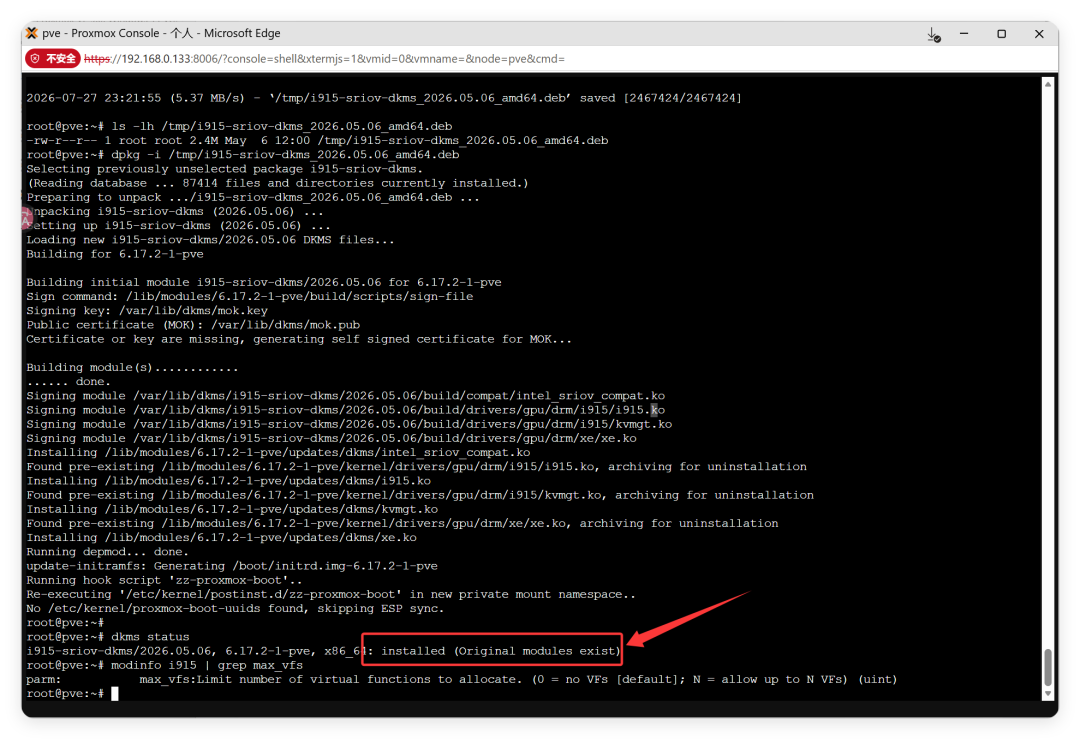Click the 'parm: max_vfs' output line
This screenshot has width=1080, height=739.
click(x=461, y=680)
